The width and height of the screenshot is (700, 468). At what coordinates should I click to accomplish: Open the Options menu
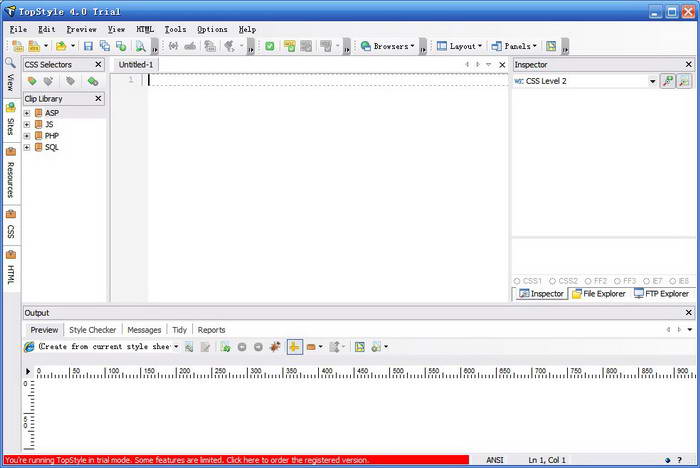tap(212, 29)
